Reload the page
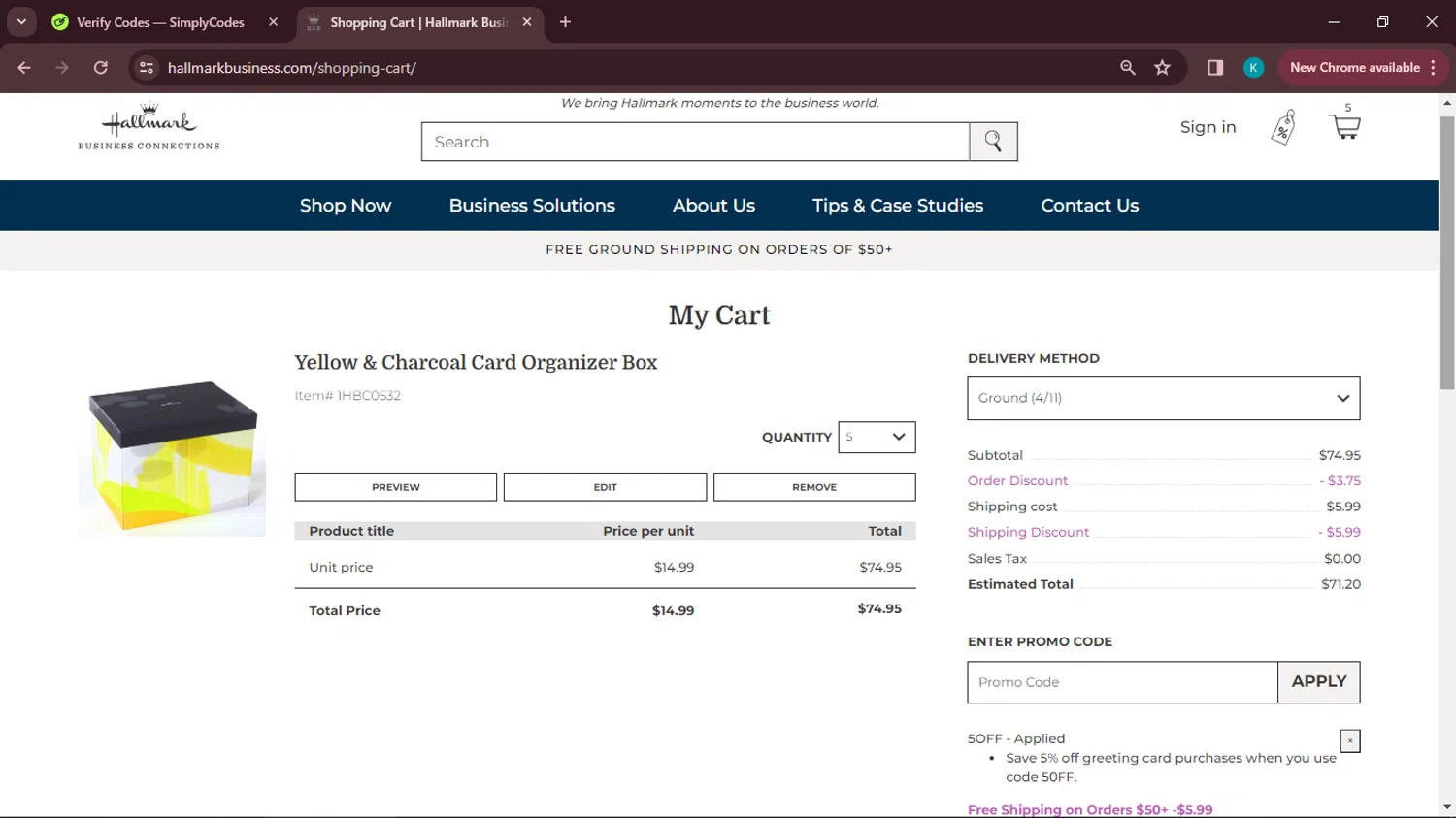 [101, 68]
